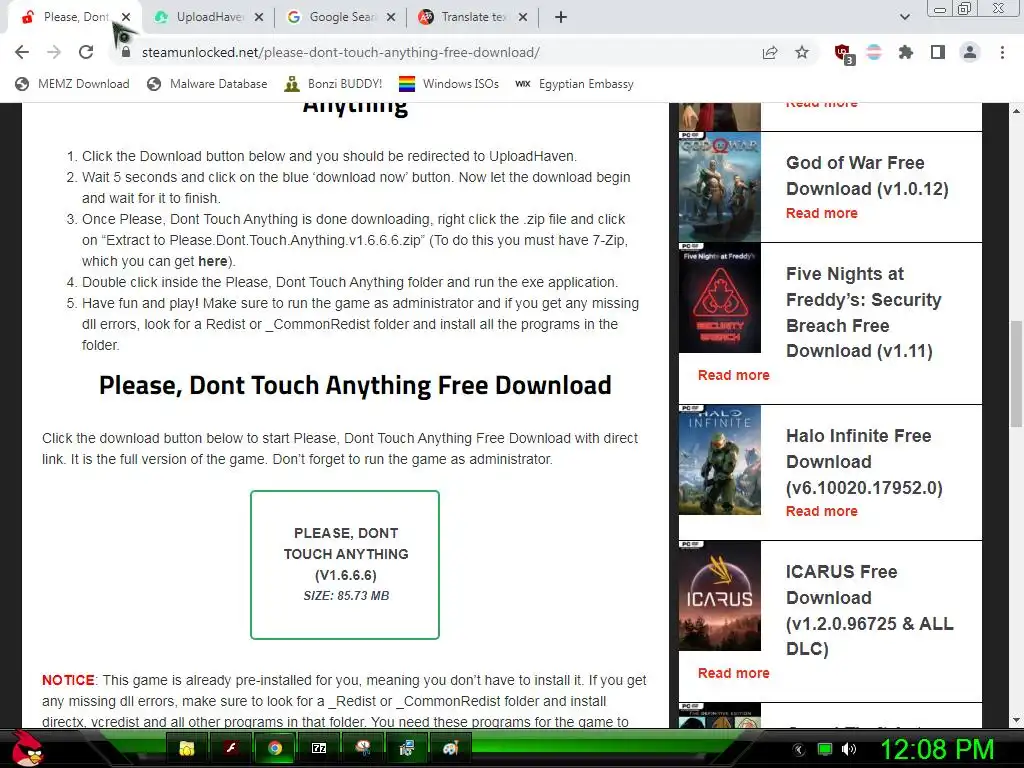Show hidden tray icons arrow

point(799,750)
